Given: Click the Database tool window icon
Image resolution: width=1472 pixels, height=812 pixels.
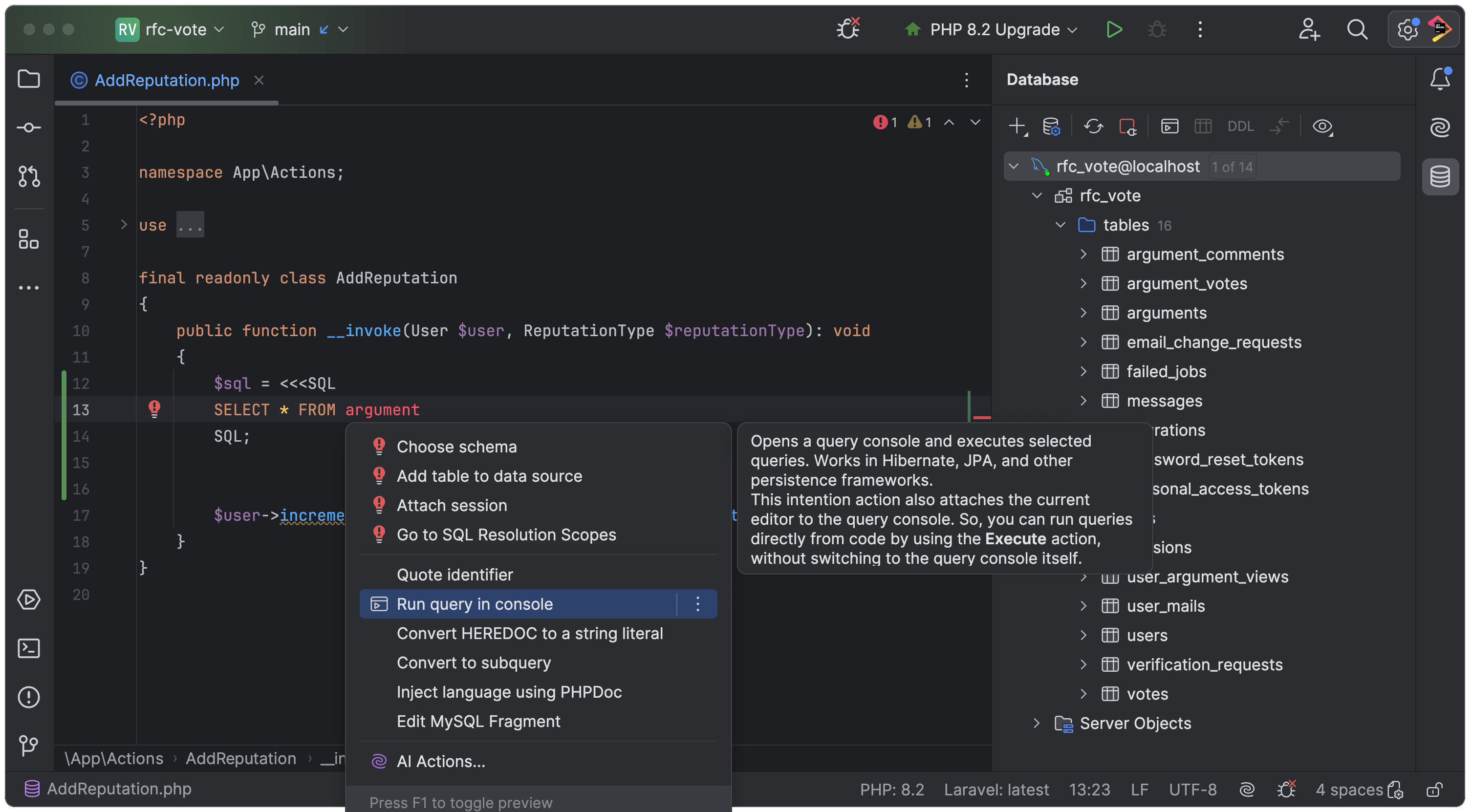Looking at the screenshot, I should 1439,176.
